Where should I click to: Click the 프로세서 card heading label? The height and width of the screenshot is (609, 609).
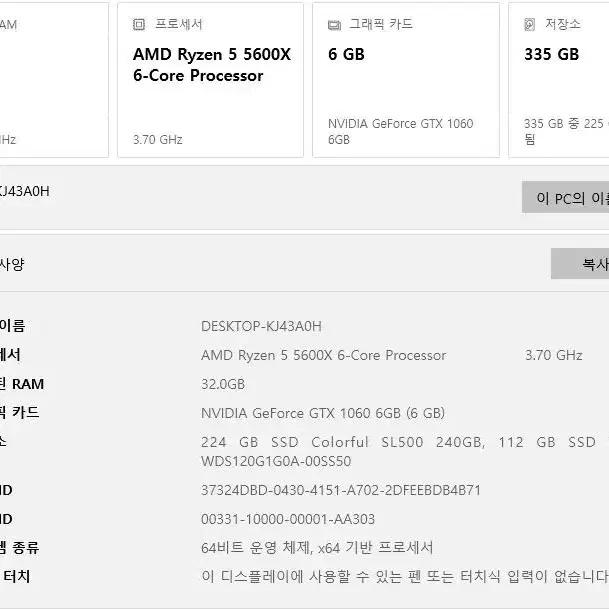[x=179, y=24]
